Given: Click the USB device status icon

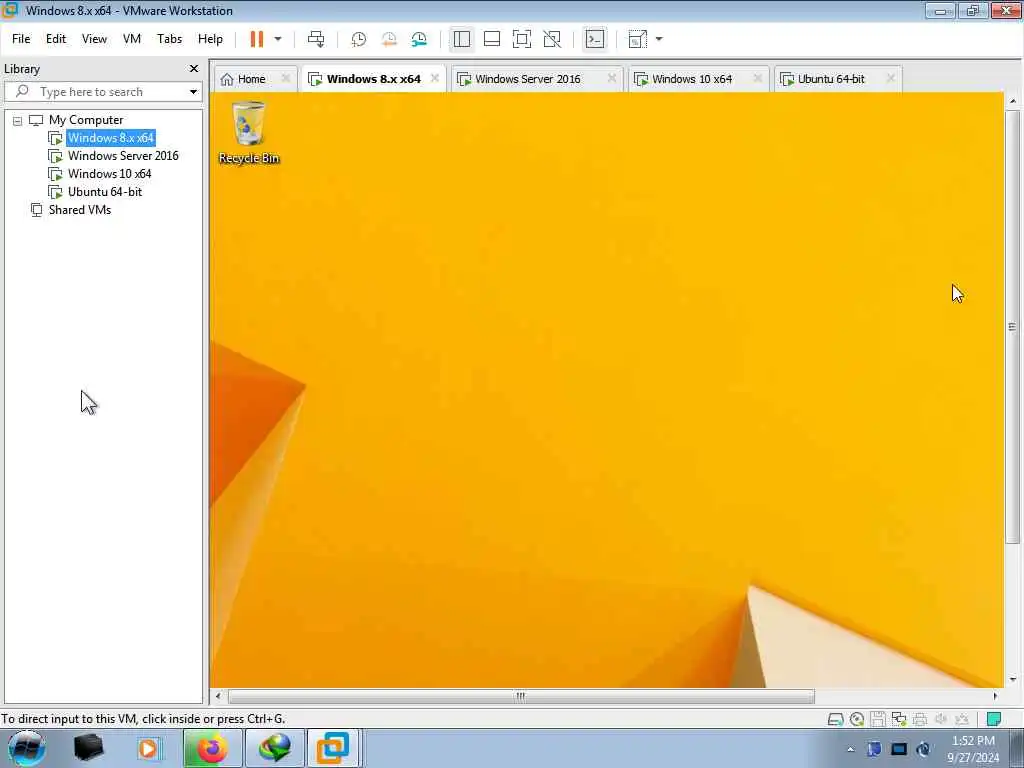Looking at the screenshot, I should pos(962,720).
